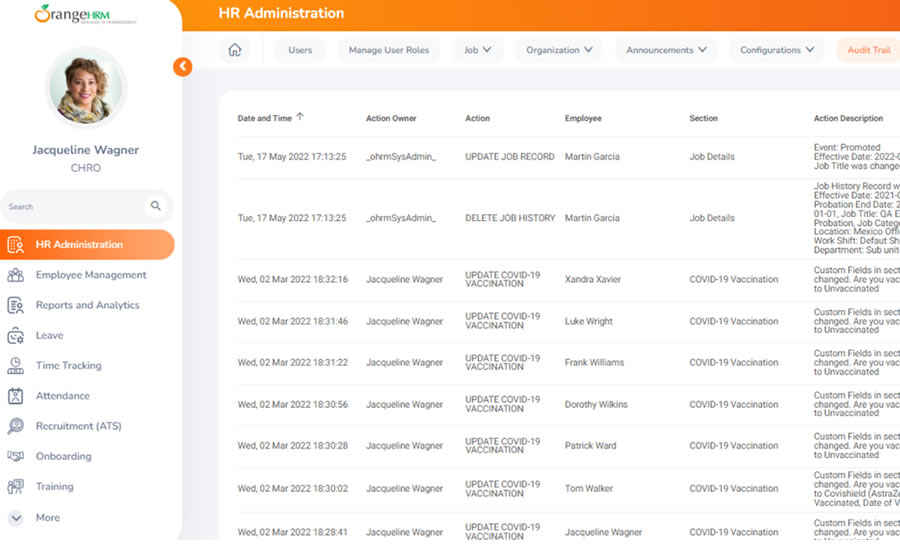Expand the Job dropdown menu
The width and height of the screenshot is (900, 546).
pos(477,50)
